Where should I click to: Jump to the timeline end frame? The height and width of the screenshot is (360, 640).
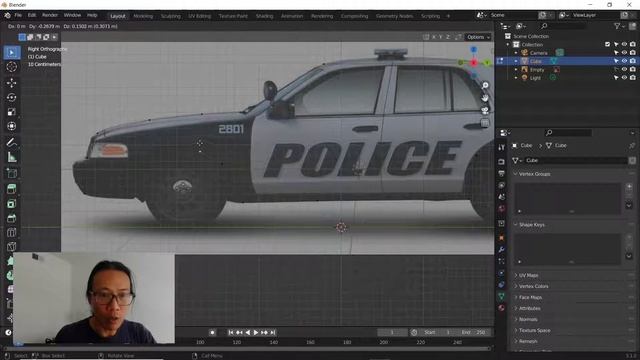click(273, 333)
